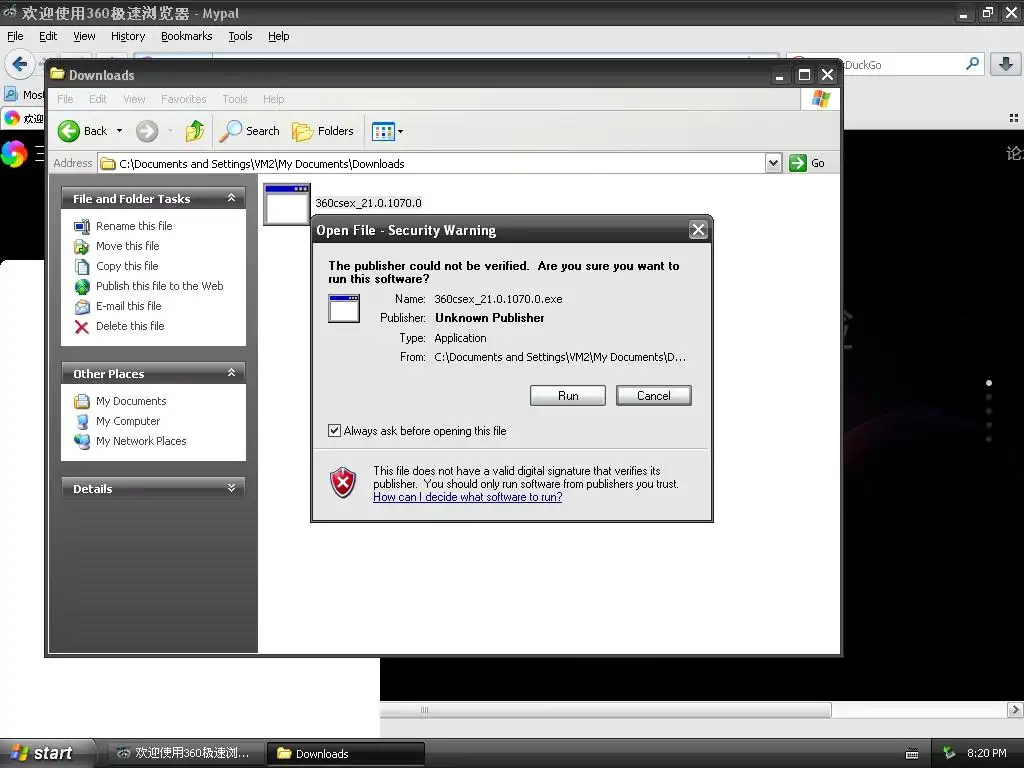Click the Downloads taskbar button
This screenshot has width=1024, height=768.
(346, 753)
